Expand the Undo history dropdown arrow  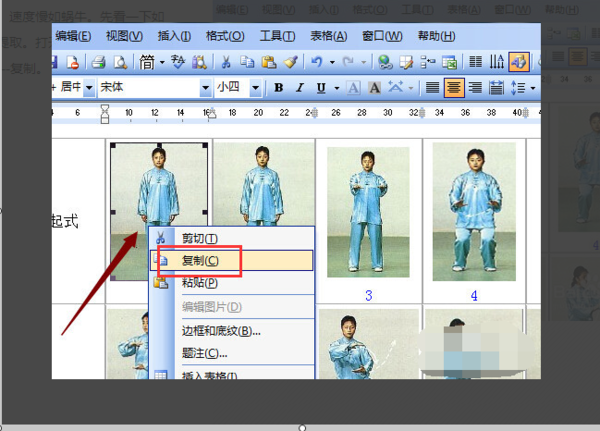click(332, 62)
